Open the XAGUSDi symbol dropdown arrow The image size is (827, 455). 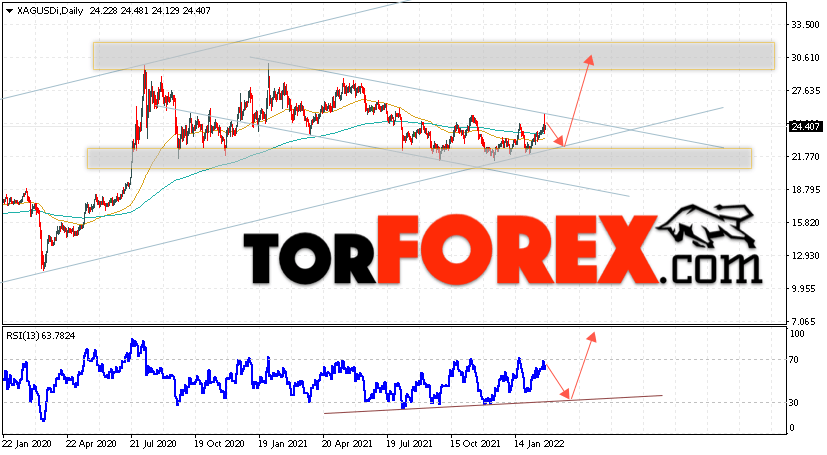[9, 11]
